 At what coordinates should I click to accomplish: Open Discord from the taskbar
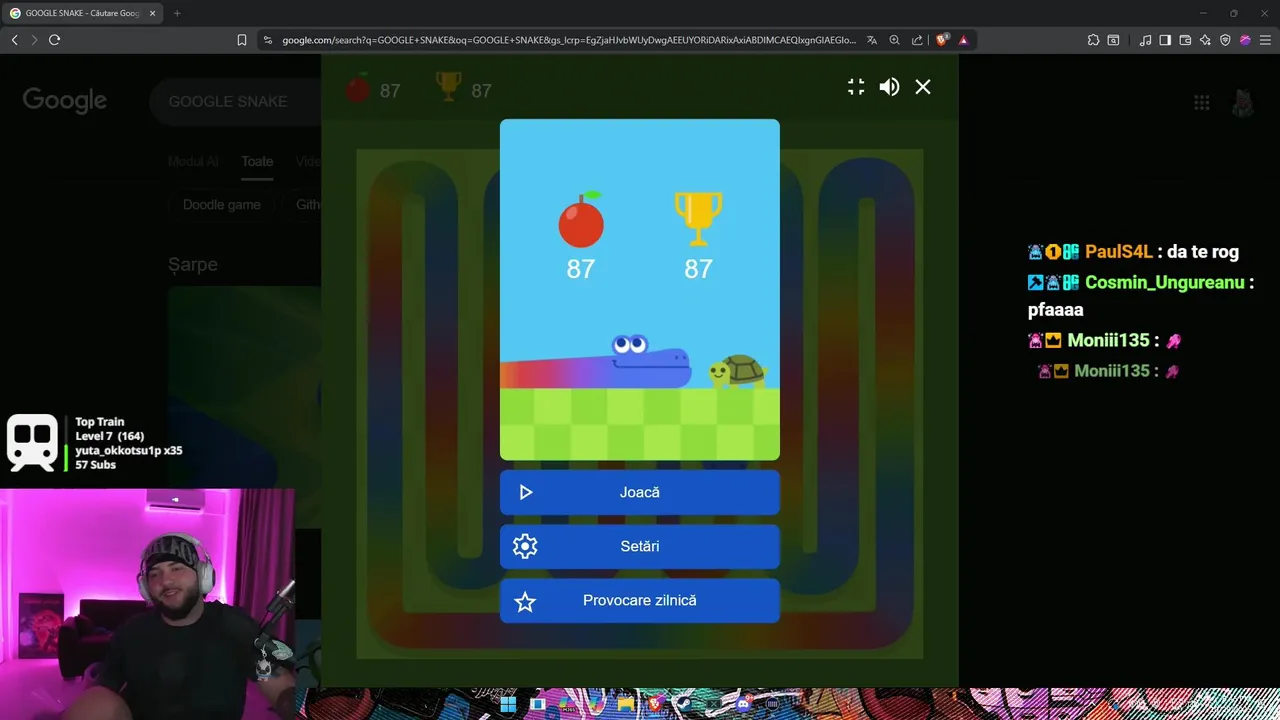coord(744,704)
